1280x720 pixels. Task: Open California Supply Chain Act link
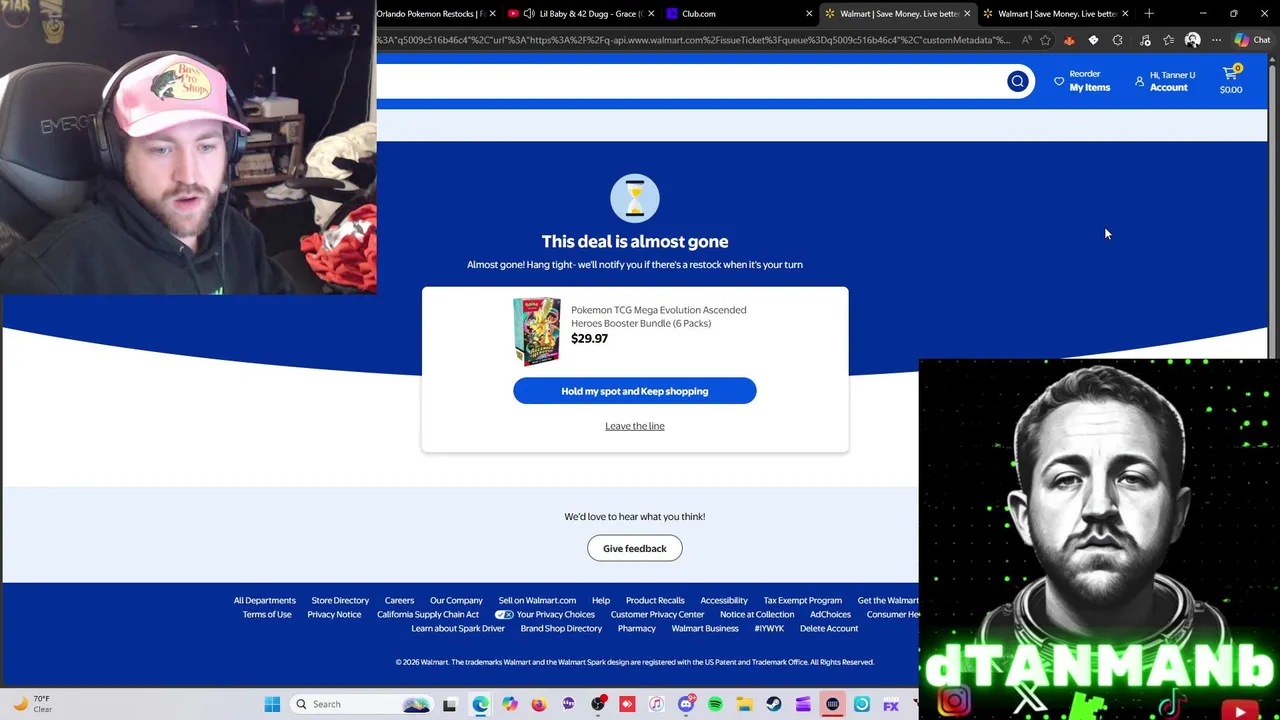coord(428,615)
